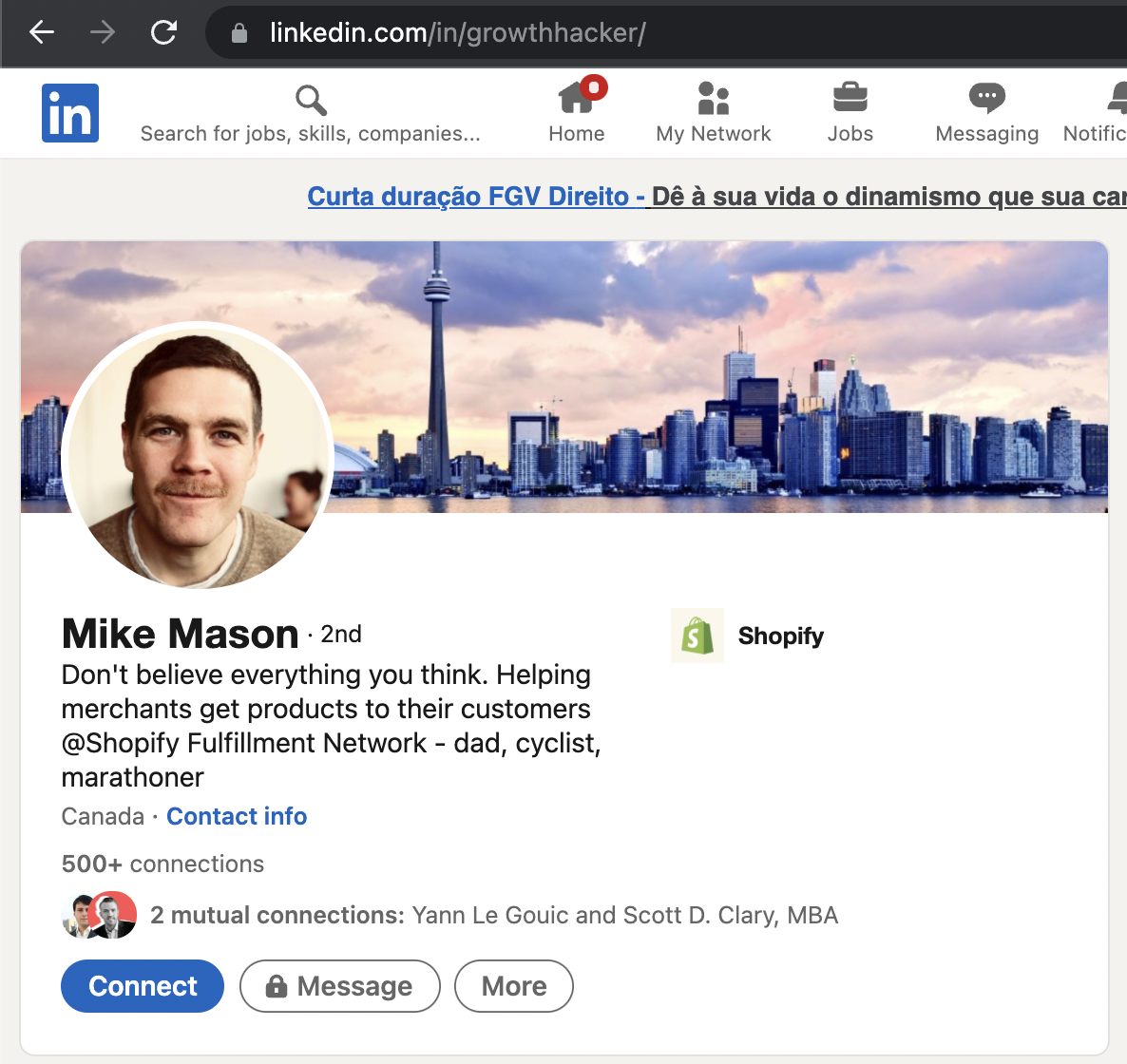Send a Connect request to Mike Mason

pos(142,986)
